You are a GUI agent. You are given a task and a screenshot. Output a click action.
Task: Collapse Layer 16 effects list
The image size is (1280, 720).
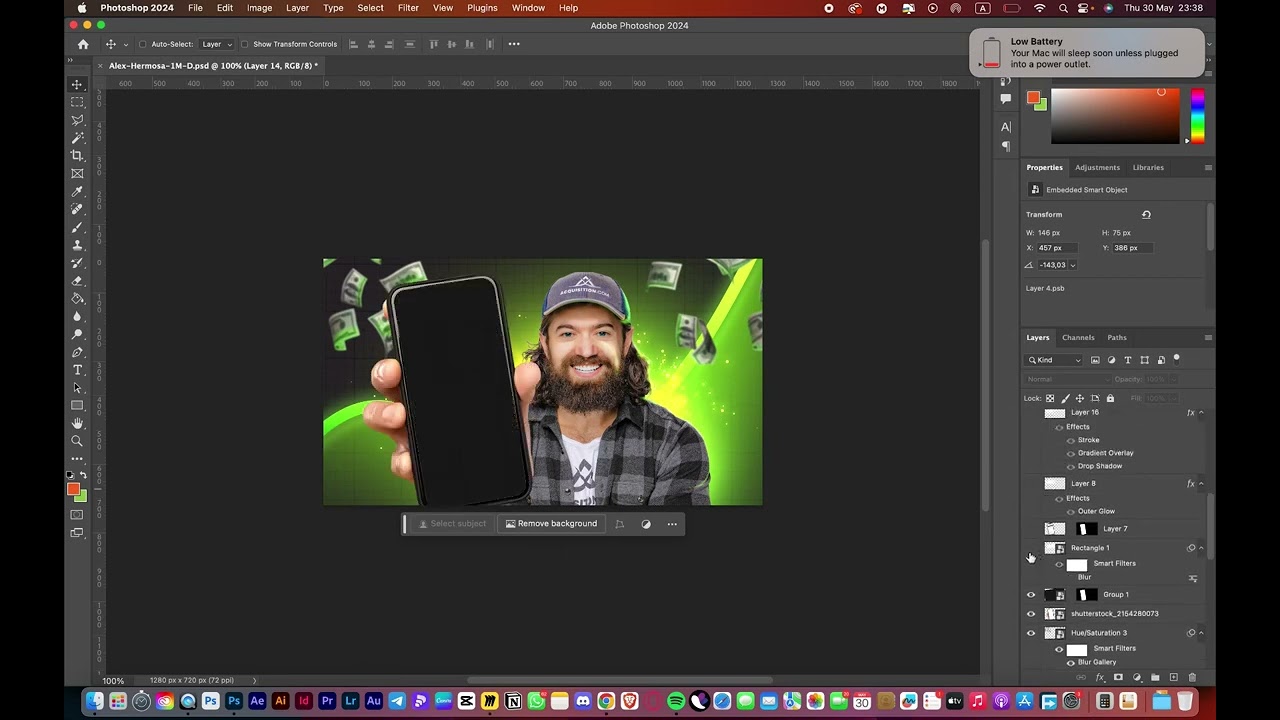click(1201, 413)
